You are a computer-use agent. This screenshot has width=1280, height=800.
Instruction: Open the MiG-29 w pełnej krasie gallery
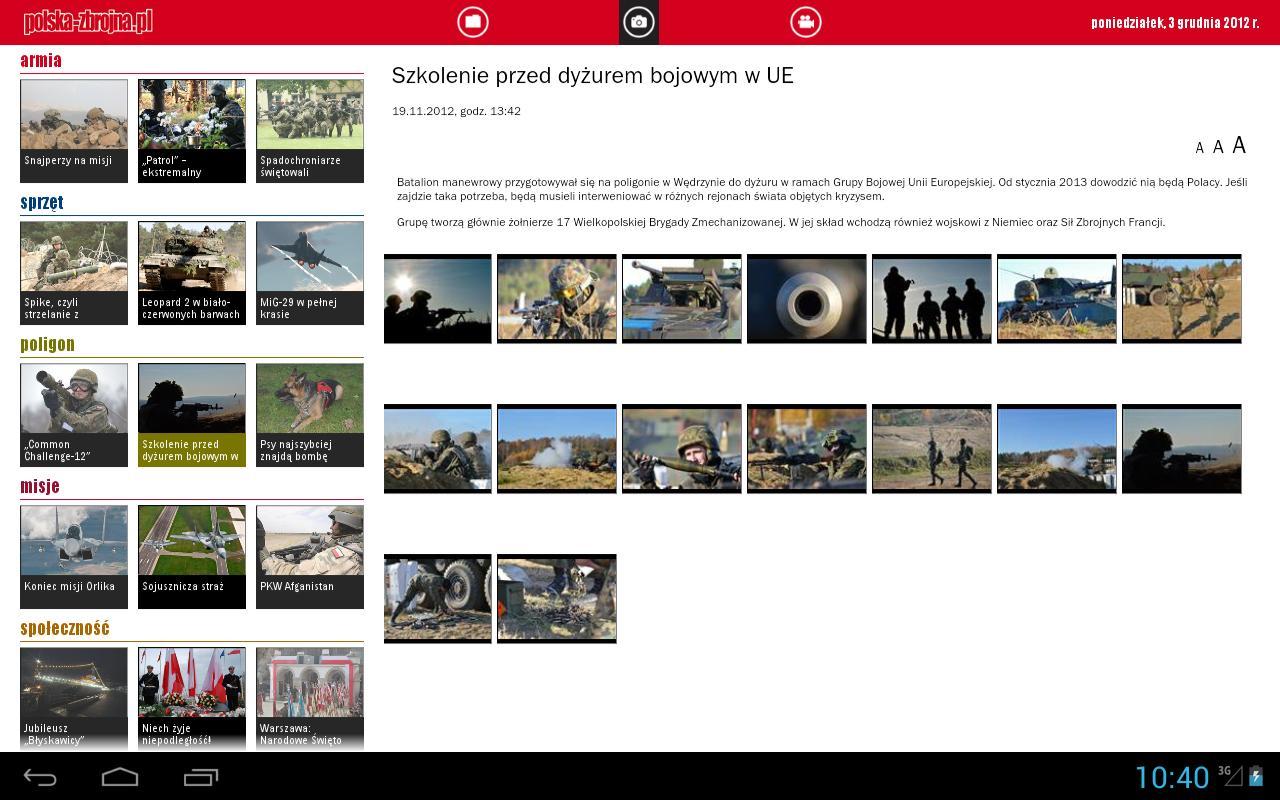pyautogui.click(x=309, y=272)
